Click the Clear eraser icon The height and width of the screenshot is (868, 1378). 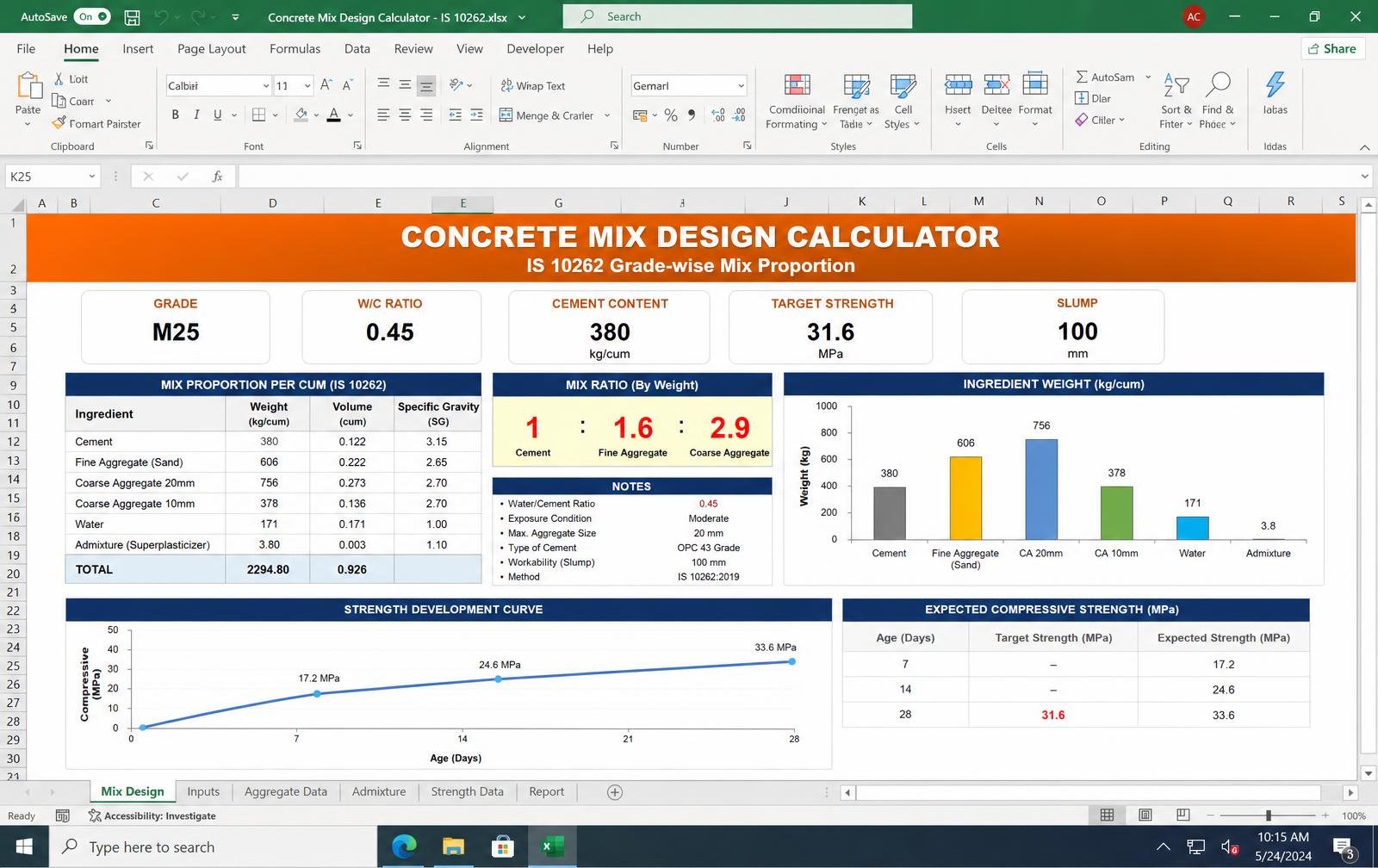click(1082, 120)
